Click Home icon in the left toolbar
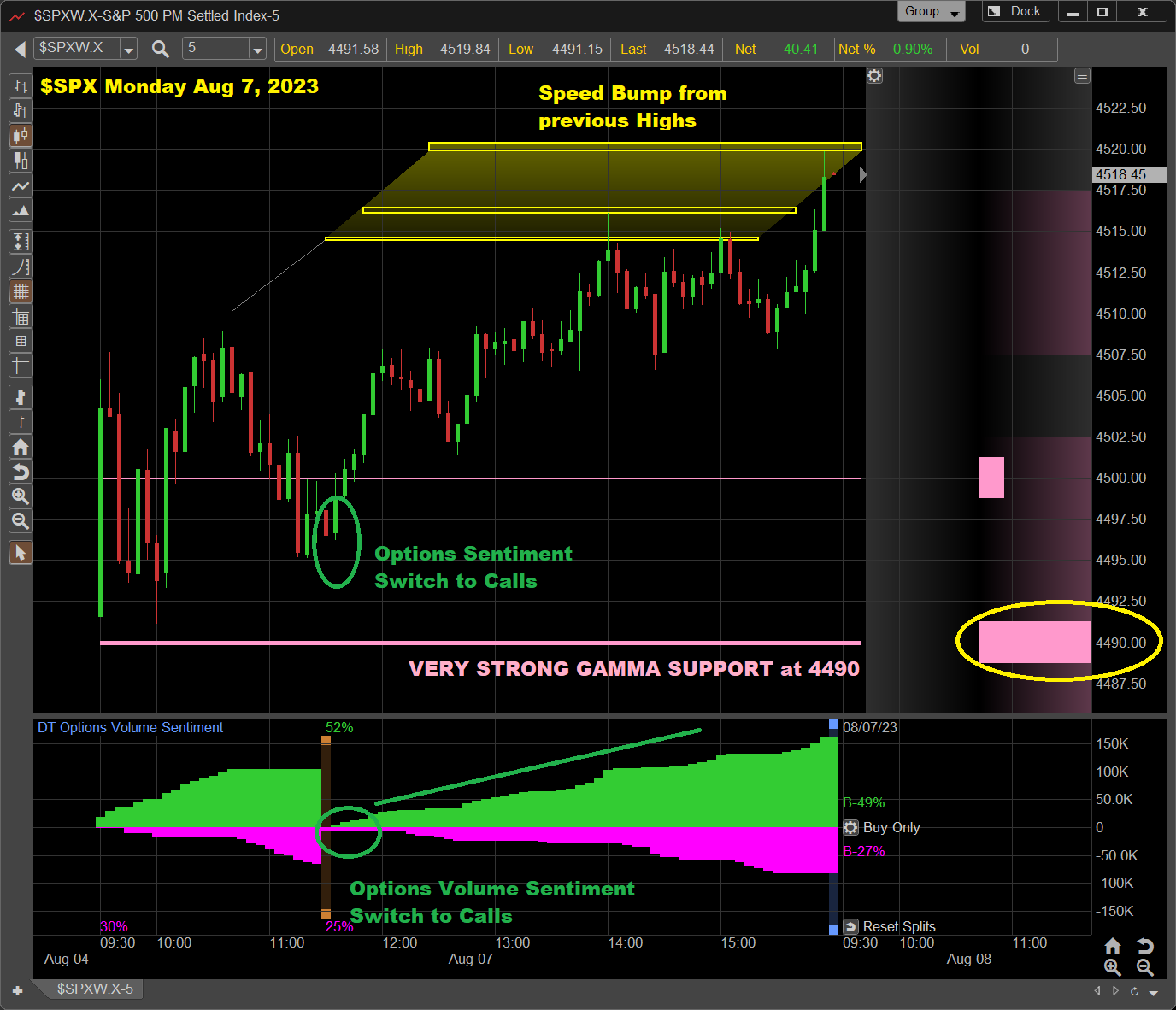This screenshot has height=1010, width=1176. [x=21, y=447]
